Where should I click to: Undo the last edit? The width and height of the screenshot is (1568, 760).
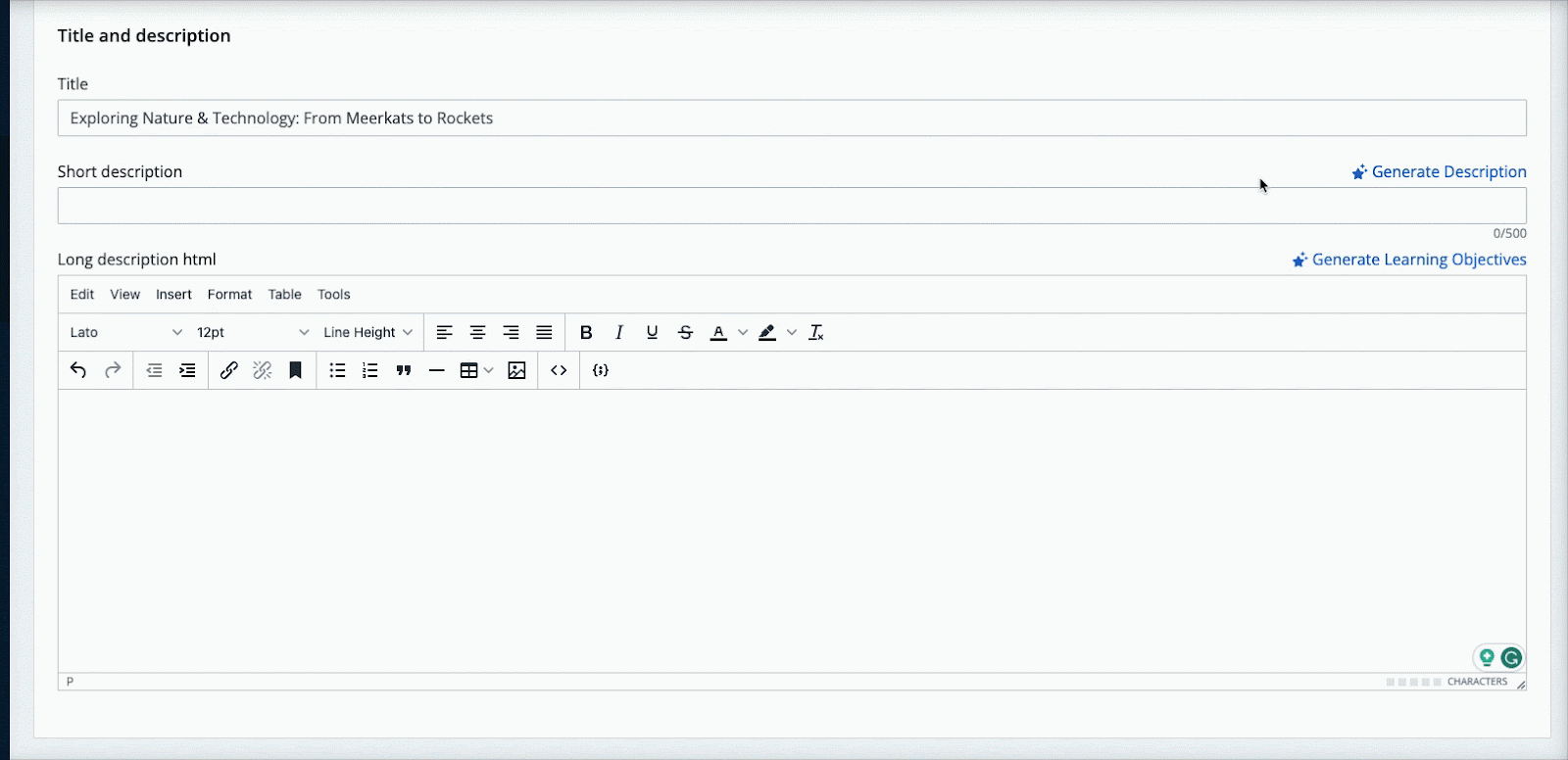coord(78,370)
